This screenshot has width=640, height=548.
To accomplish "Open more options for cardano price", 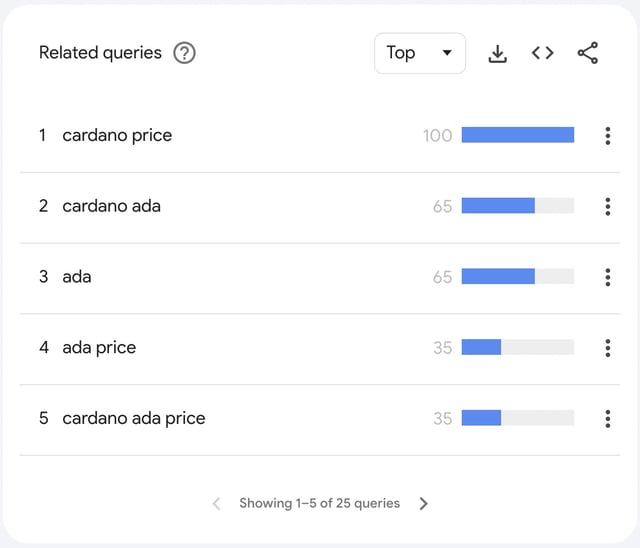I will tap(608, 136).
